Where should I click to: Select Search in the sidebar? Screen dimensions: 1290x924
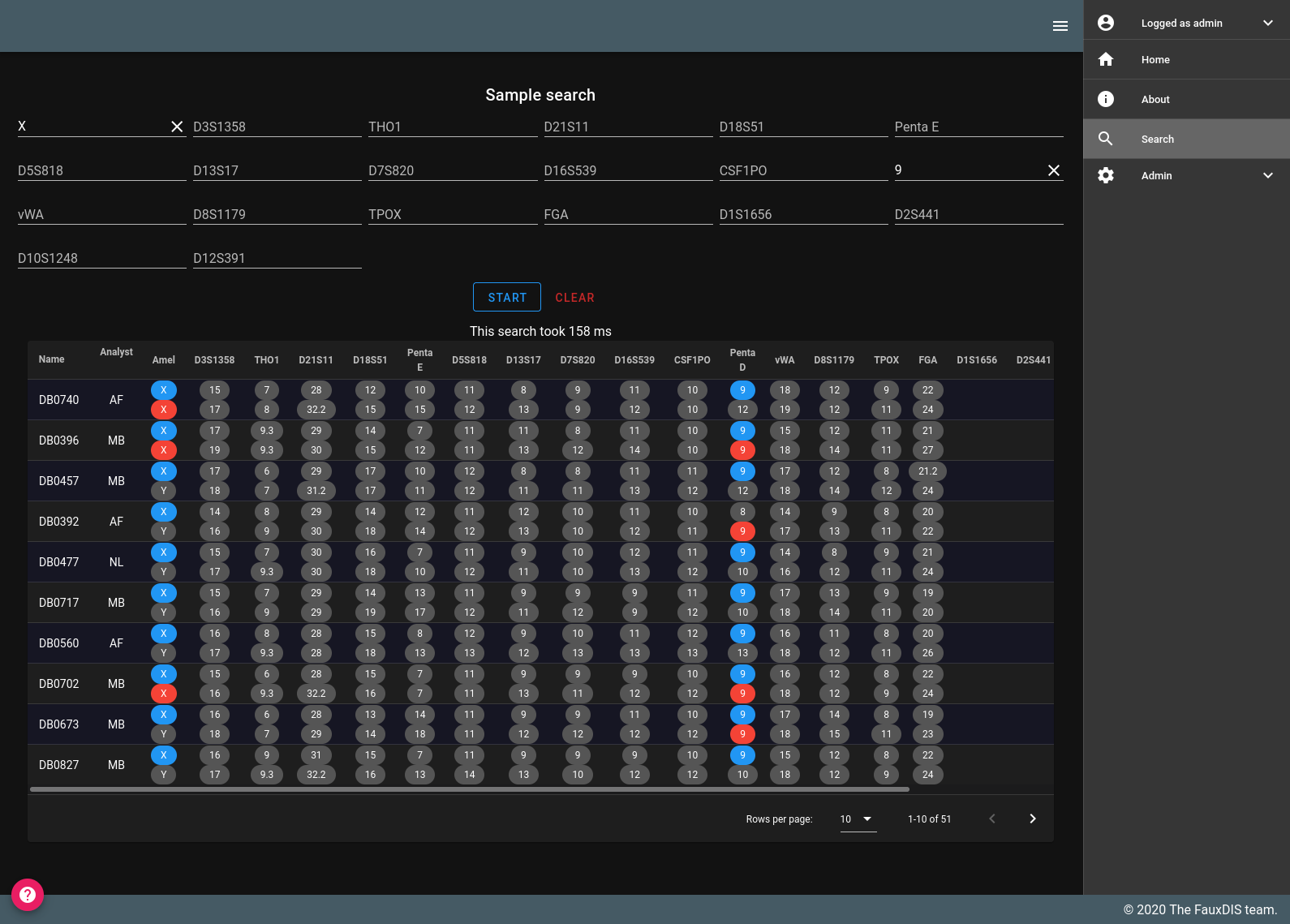point(1187,139)
